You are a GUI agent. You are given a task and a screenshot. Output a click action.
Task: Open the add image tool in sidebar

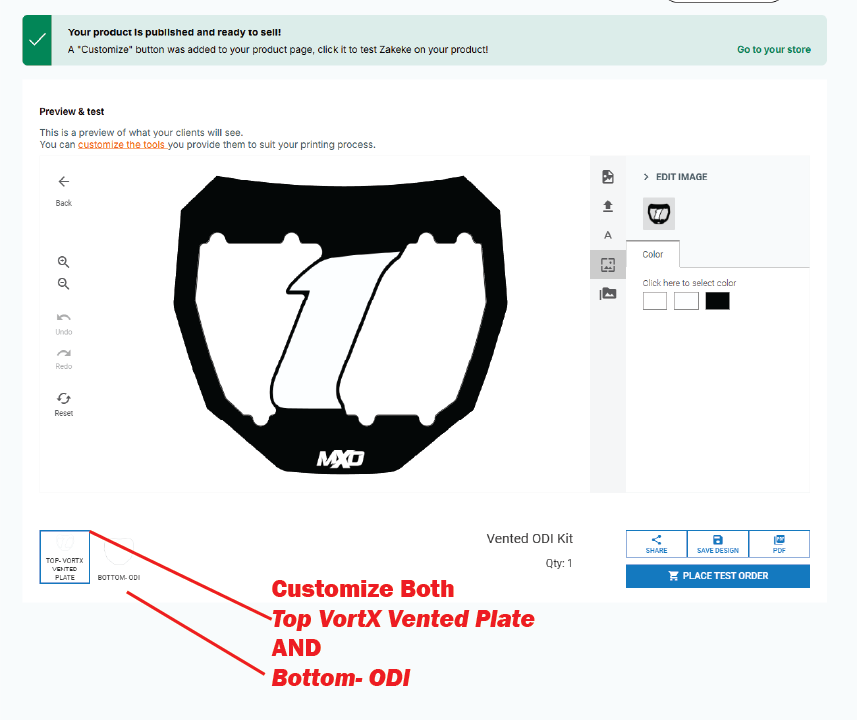(608, 177)
